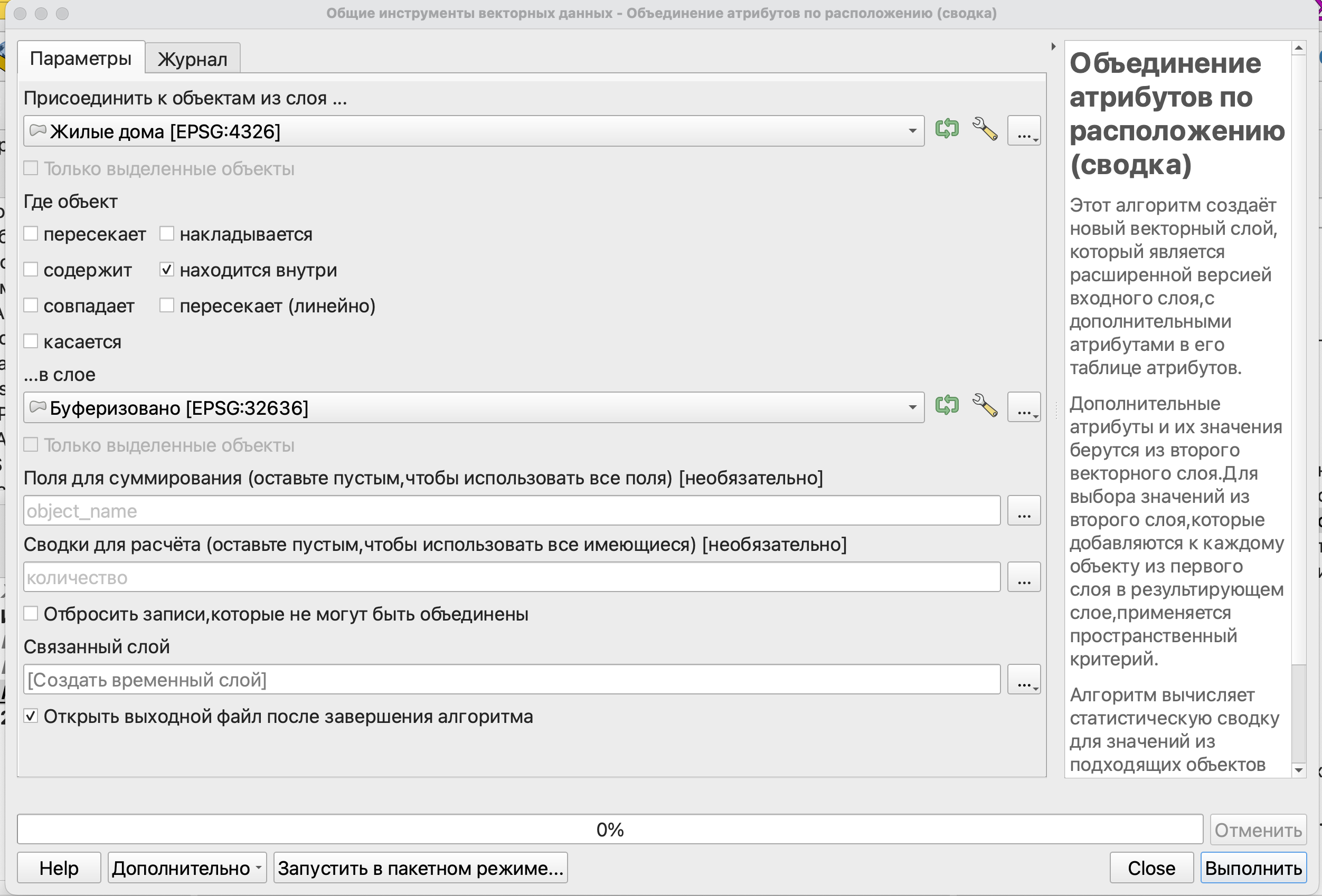Click the browse button beside Буферизовано layer

[x=1024, y=407]
